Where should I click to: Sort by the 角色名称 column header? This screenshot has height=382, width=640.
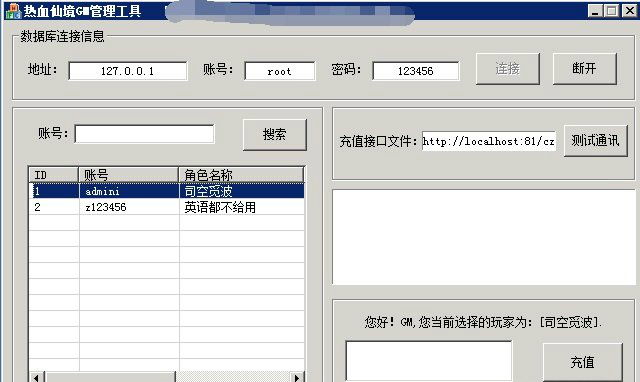[x=241, y=175]
